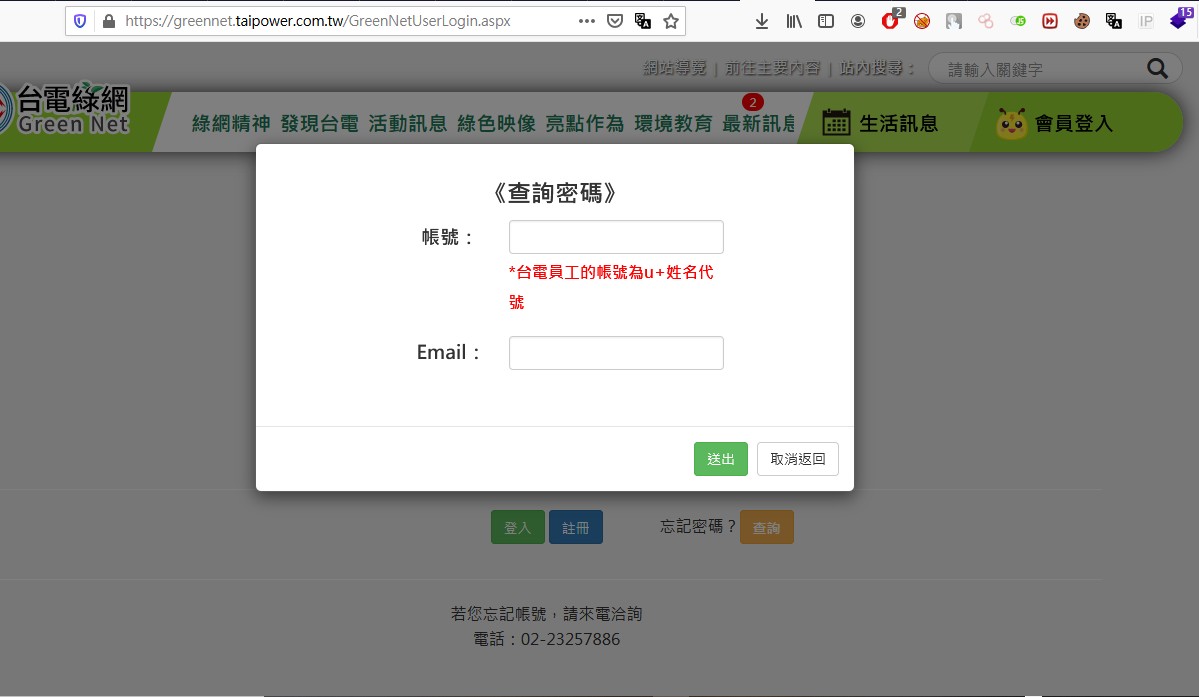The height and width of the screenshot is (697, 1199).
Task: Click the red notification badge 2
Action: coord(752,102)
